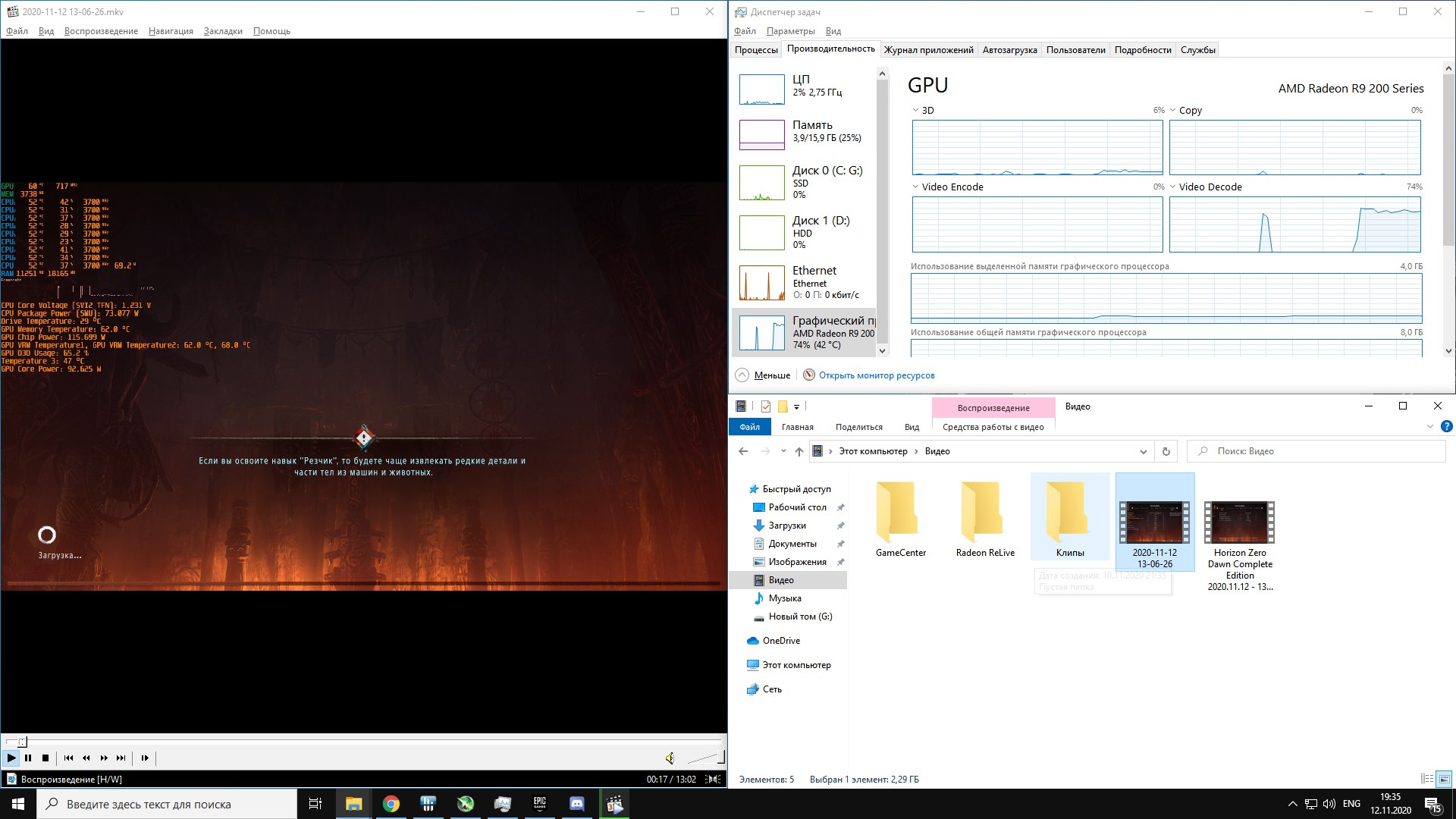Fast-forward the video with the double-right arrows

pos(104,758)
